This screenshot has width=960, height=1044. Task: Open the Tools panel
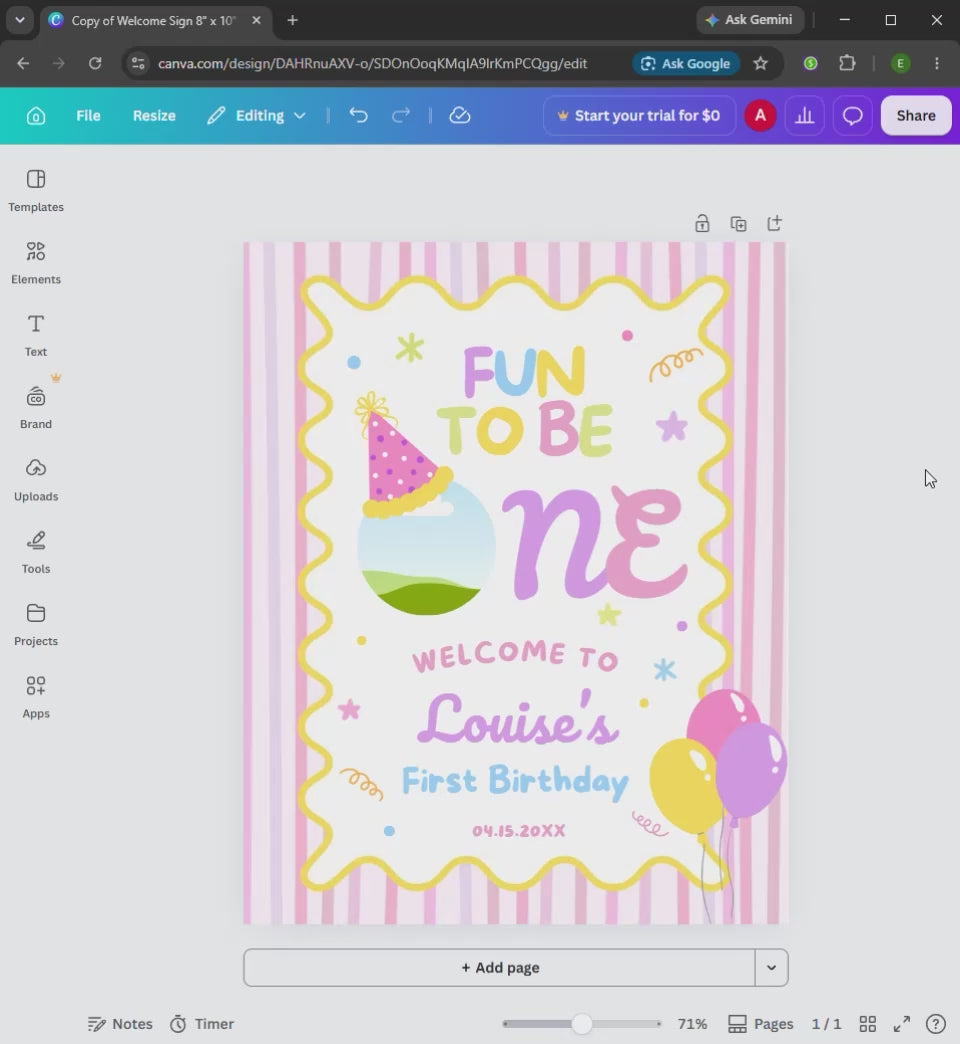tap(36, 553)
